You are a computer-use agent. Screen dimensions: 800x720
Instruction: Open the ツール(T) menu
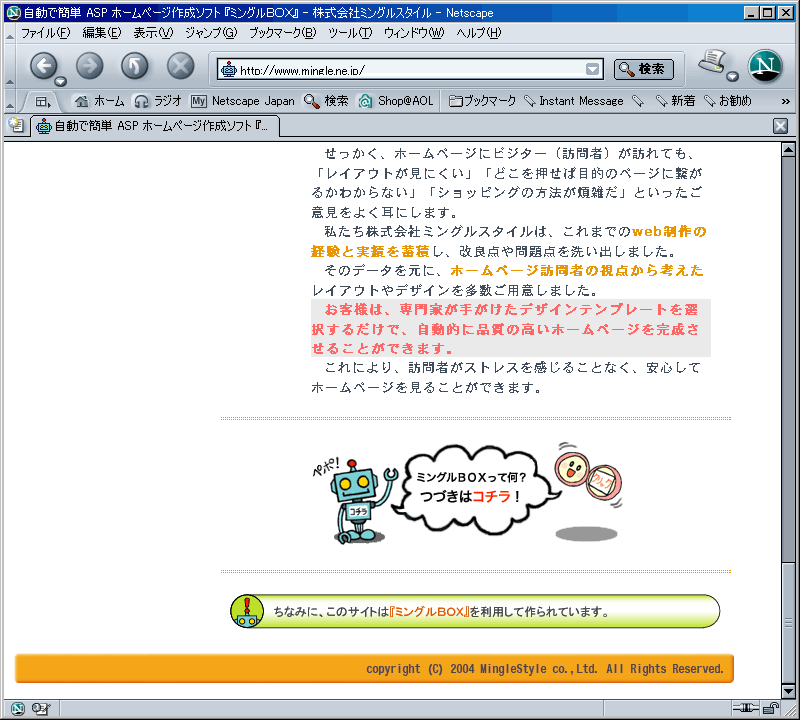tap(350, 33)
